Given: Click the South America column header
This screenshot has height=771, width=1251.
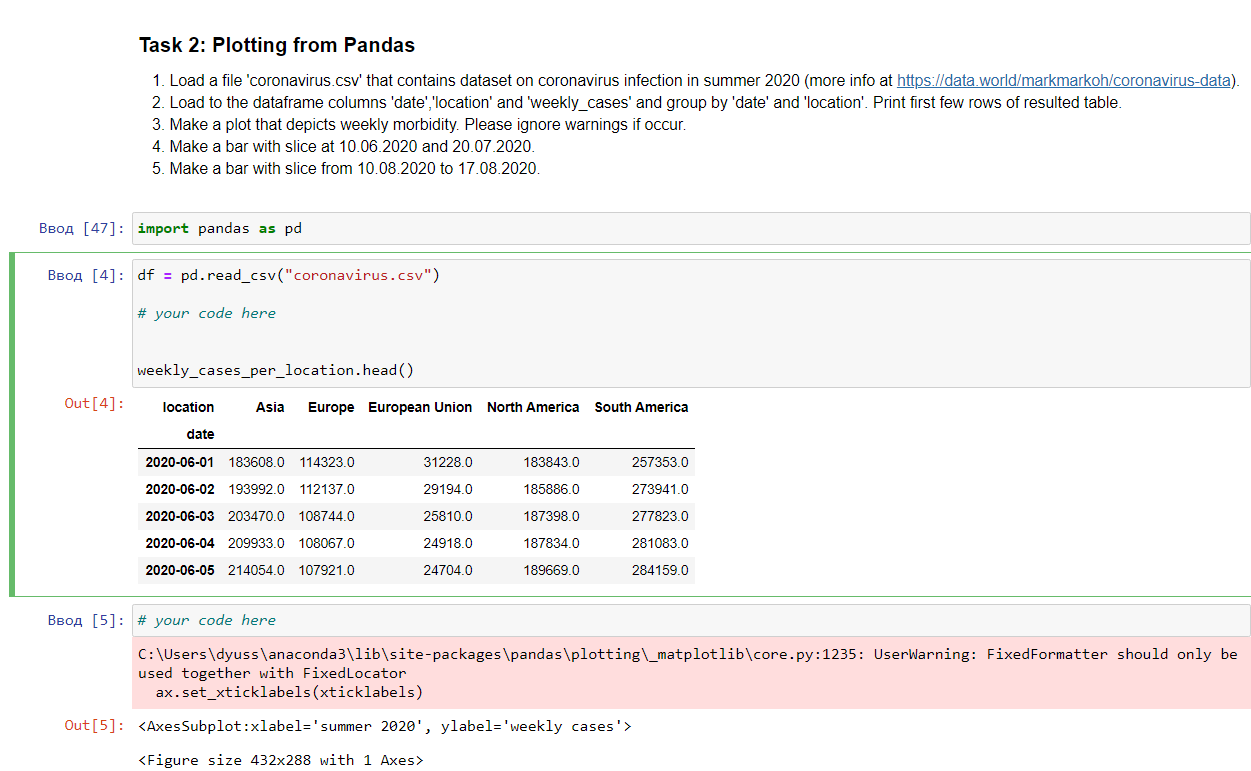Looking at the screenshot, I should click(x=641, y=407).
